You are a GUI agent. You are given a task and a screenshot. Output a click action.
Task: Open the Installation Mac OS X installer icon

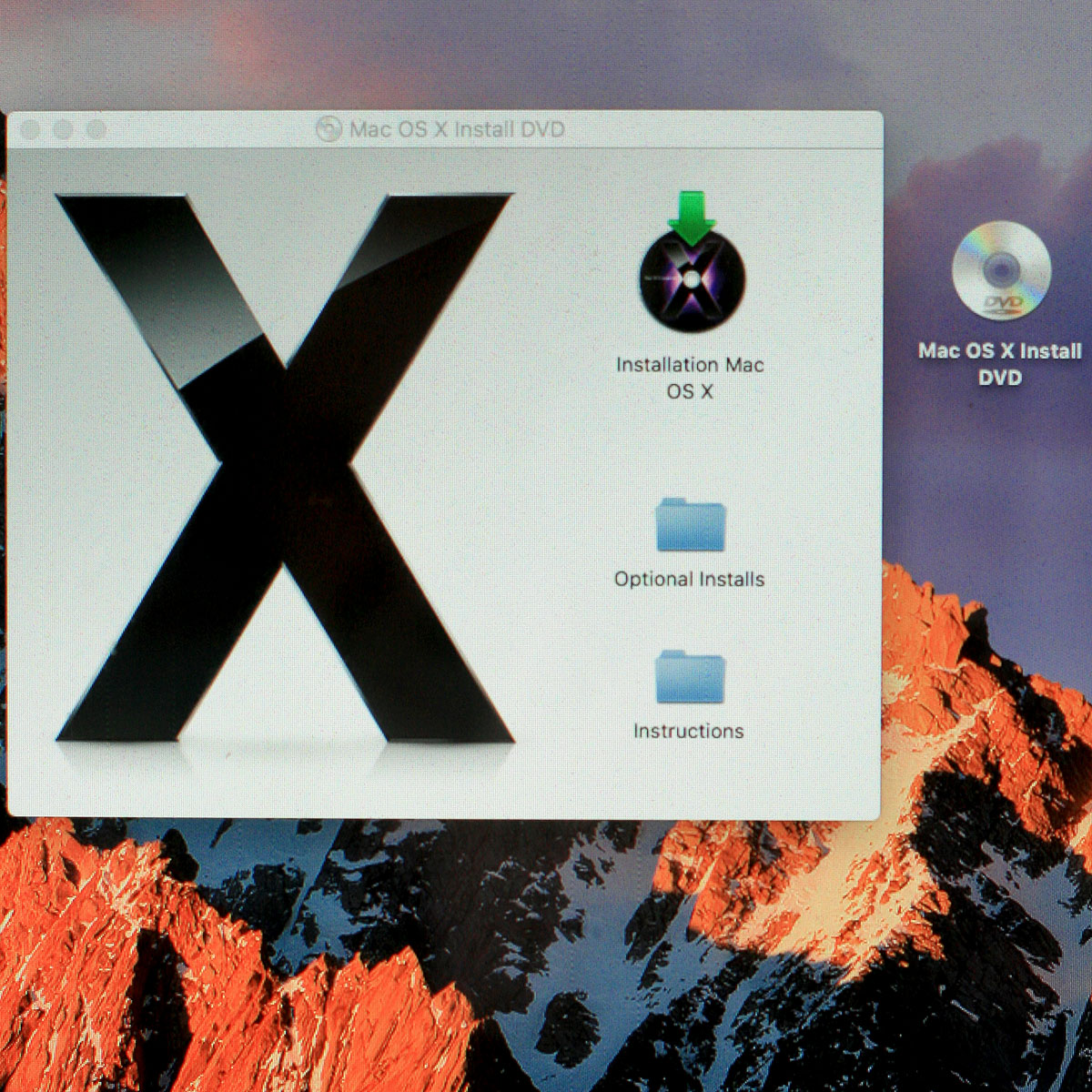click(692, 264)
